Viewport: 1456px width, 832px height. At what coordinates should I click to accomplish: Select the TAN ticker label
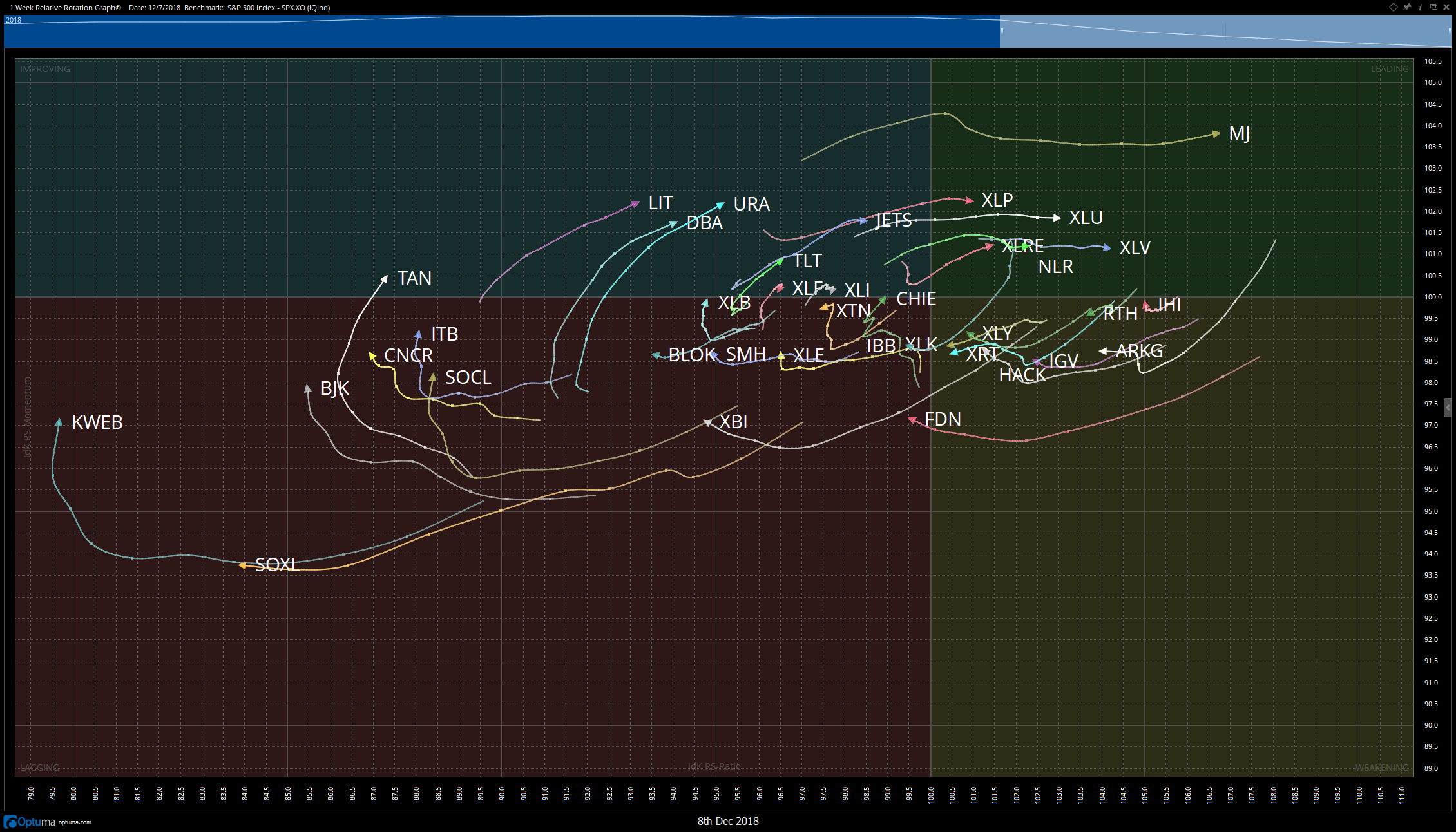click(414, 278)
